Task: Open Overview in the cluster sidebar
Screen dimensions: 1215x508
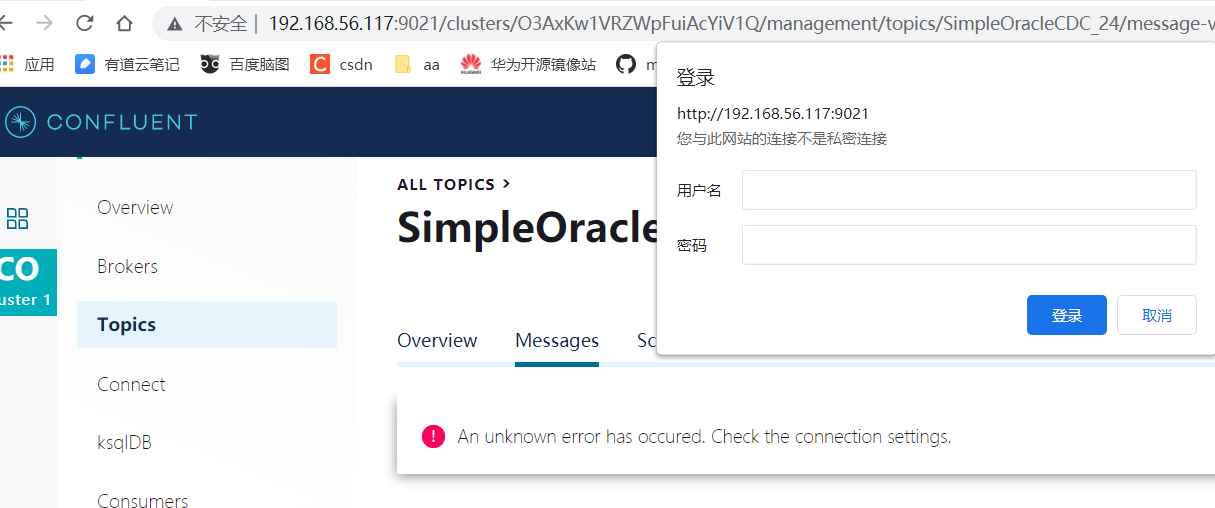Action: [135, 207]
